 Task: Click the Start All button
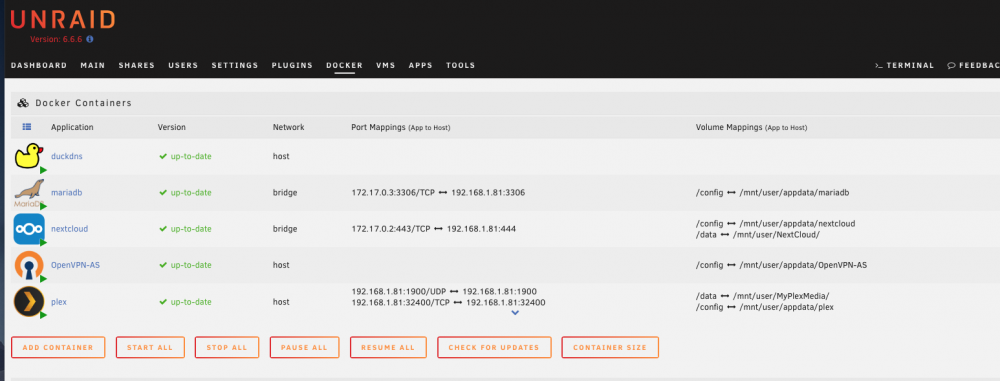150,347
